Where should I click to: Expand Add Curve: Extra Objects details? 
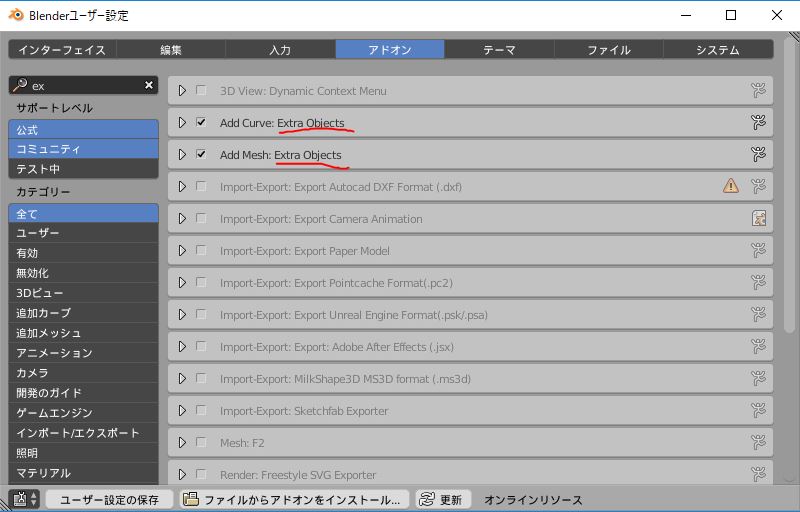[x=182, y=123]
